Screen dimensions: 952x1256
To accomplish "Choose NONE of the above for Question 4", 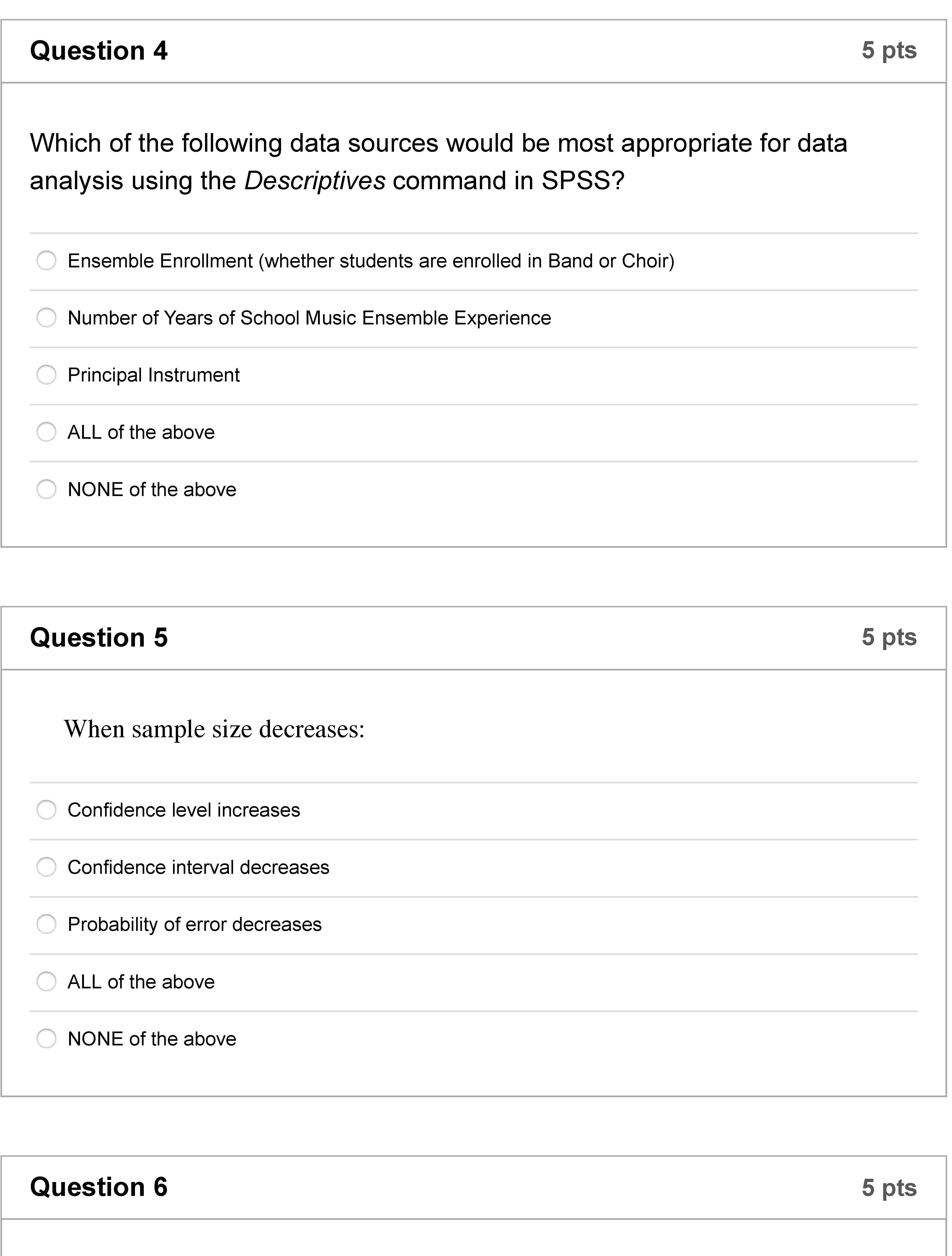I will click(47, 490).
